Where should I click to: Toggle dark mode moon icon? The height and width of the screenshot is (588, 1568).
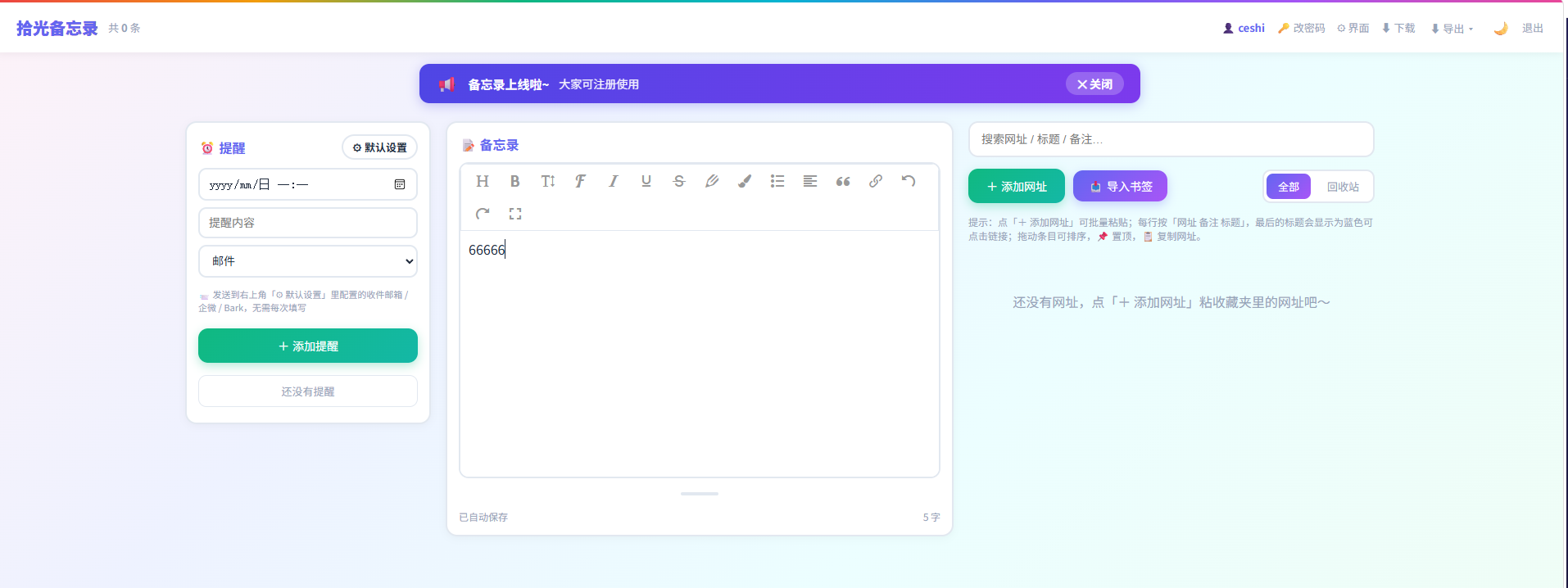point(1501,29)
